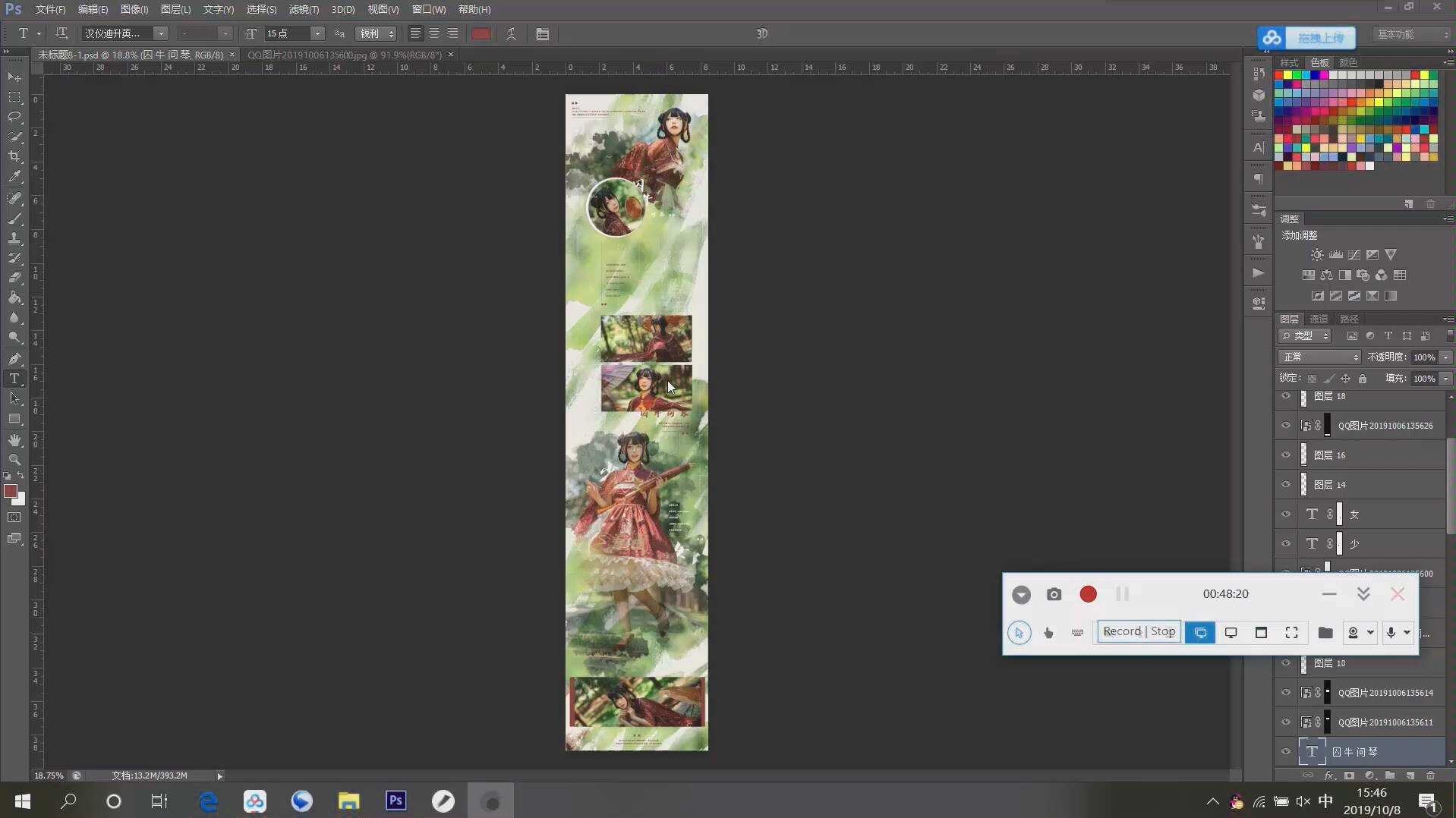Add Brightness/Contrast adjustment icon
The height and width of the screenshot is (818, 1456).
(1317, 255)
